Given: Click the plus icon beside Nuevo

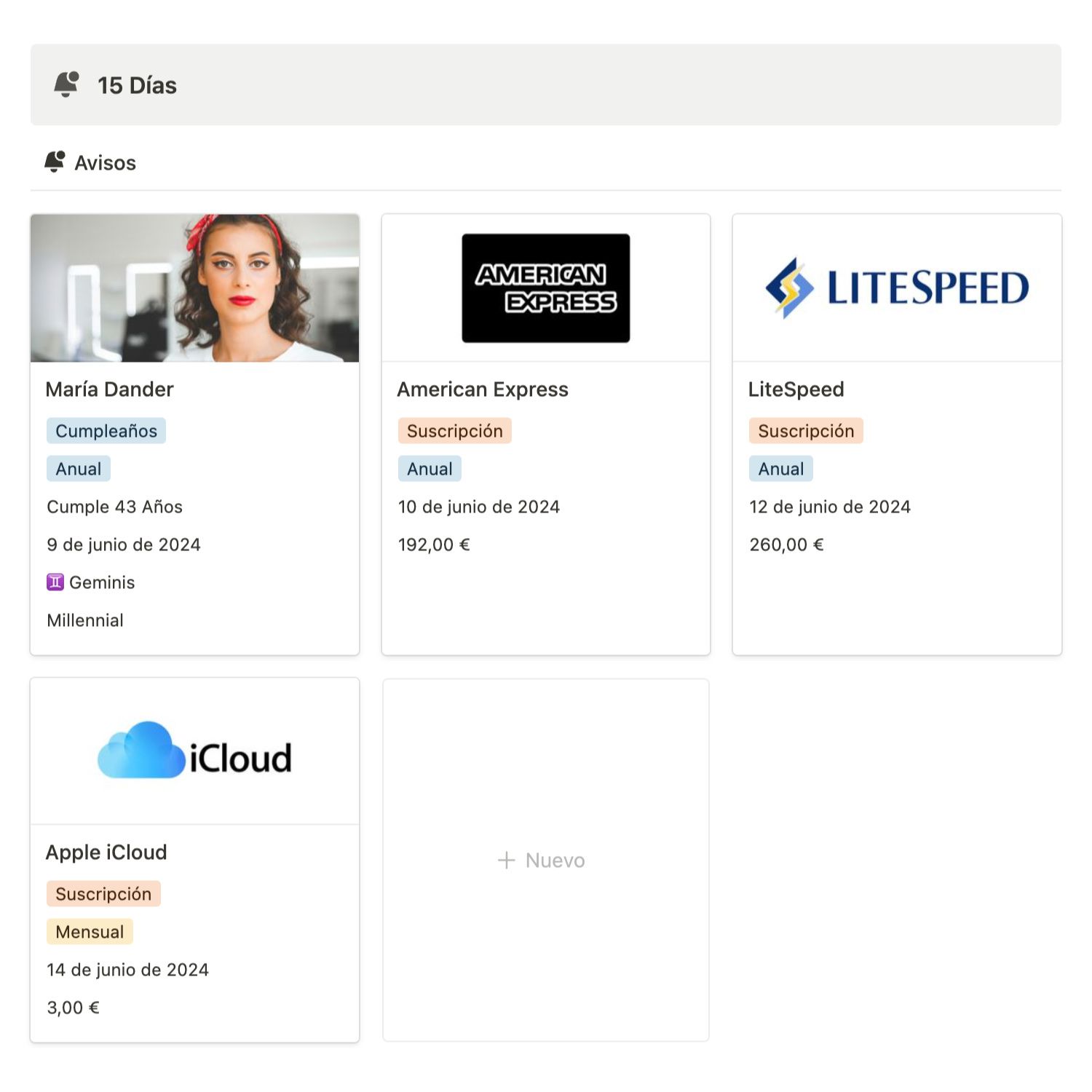Looking at the screenshot, I should tap(507, 860).
